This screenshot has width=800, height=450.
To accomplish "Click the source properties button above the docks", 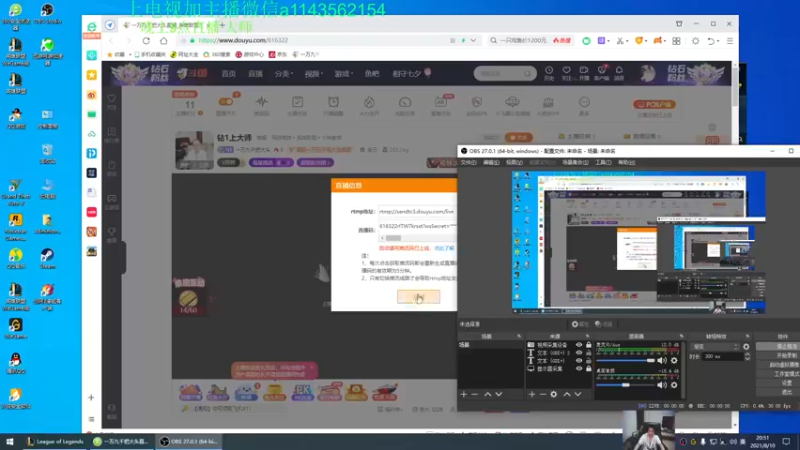I will [x=580, y=324].
